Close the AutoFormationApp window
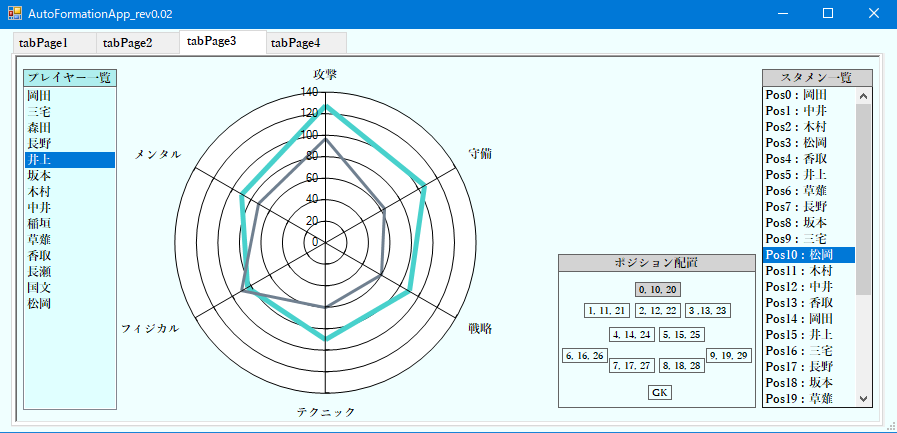The image size is (897, 433). [x=874, y=14]
